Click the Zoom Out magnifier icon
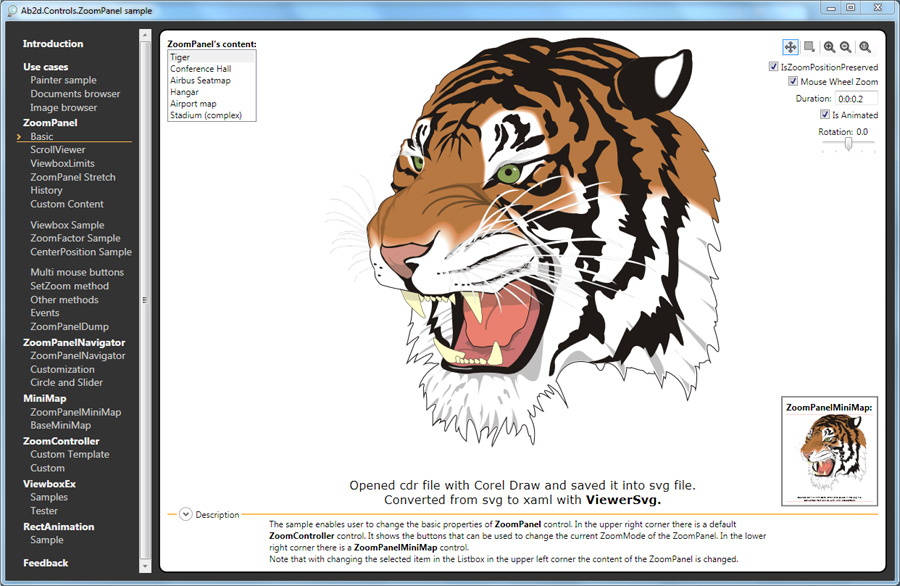This screenshot has height=586, width=900. 846,47
